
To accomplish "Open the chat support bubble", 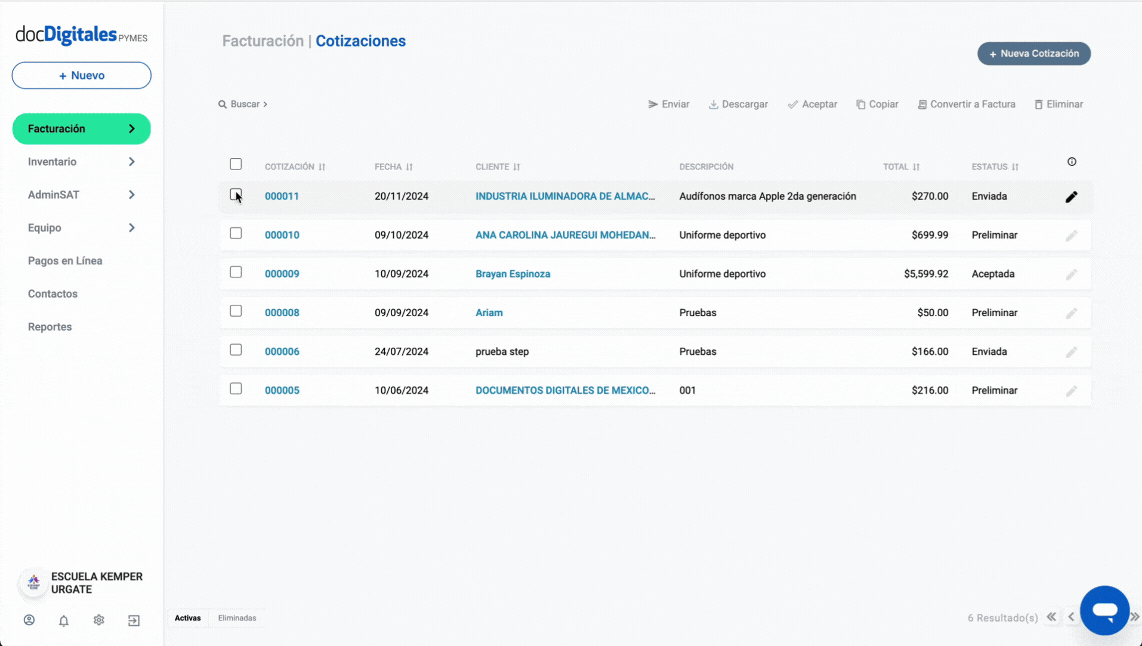I will click(1104, 610).
